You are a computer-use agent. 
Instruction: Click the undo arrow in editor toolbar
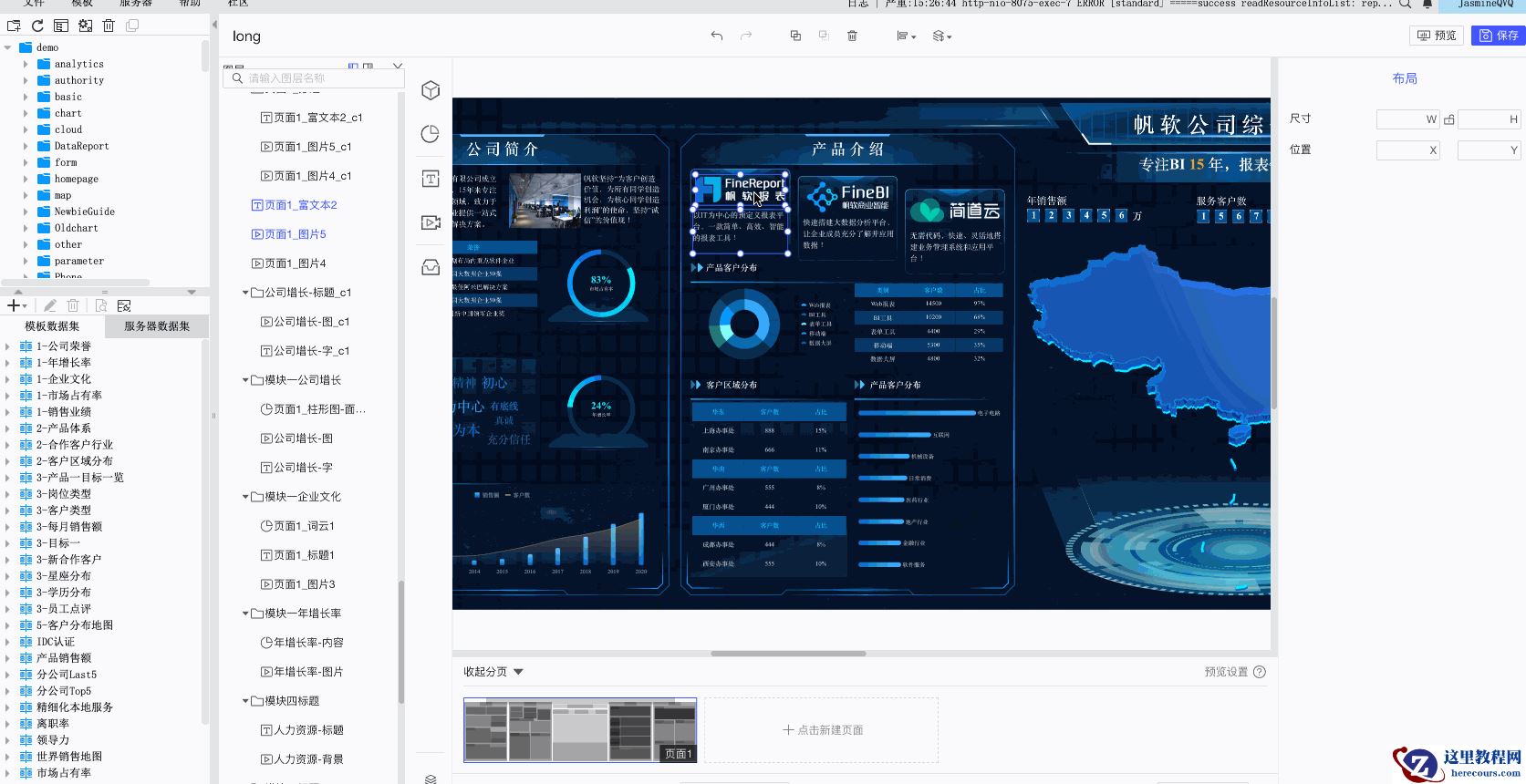717,36
